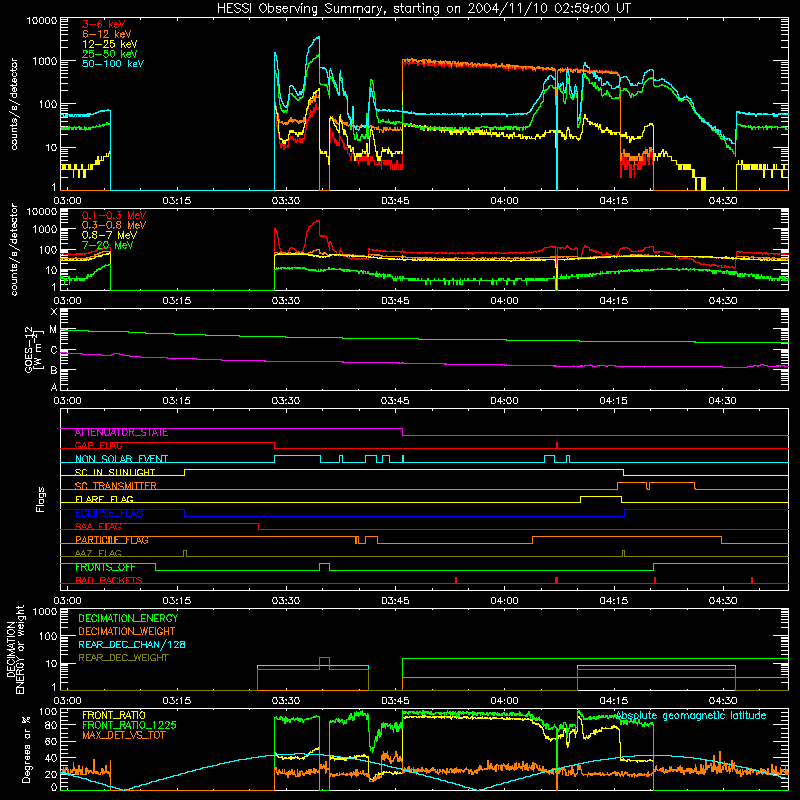800x800 pixels.
Task: Click the Absolute geomagnetic latitude label
Action: 691,715
